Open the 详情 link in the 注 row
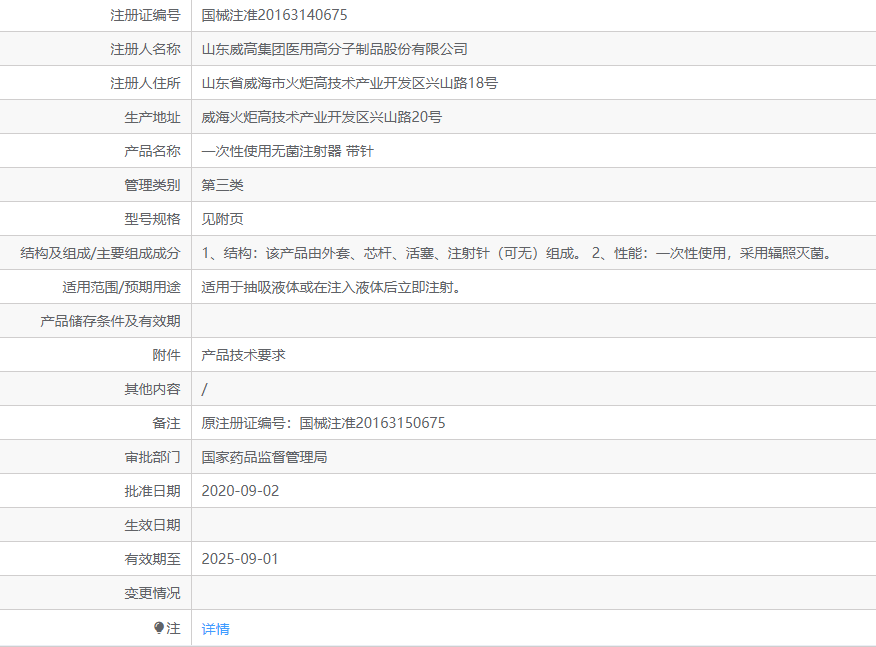The image size is (876, 647). click(x=215, y=629)
